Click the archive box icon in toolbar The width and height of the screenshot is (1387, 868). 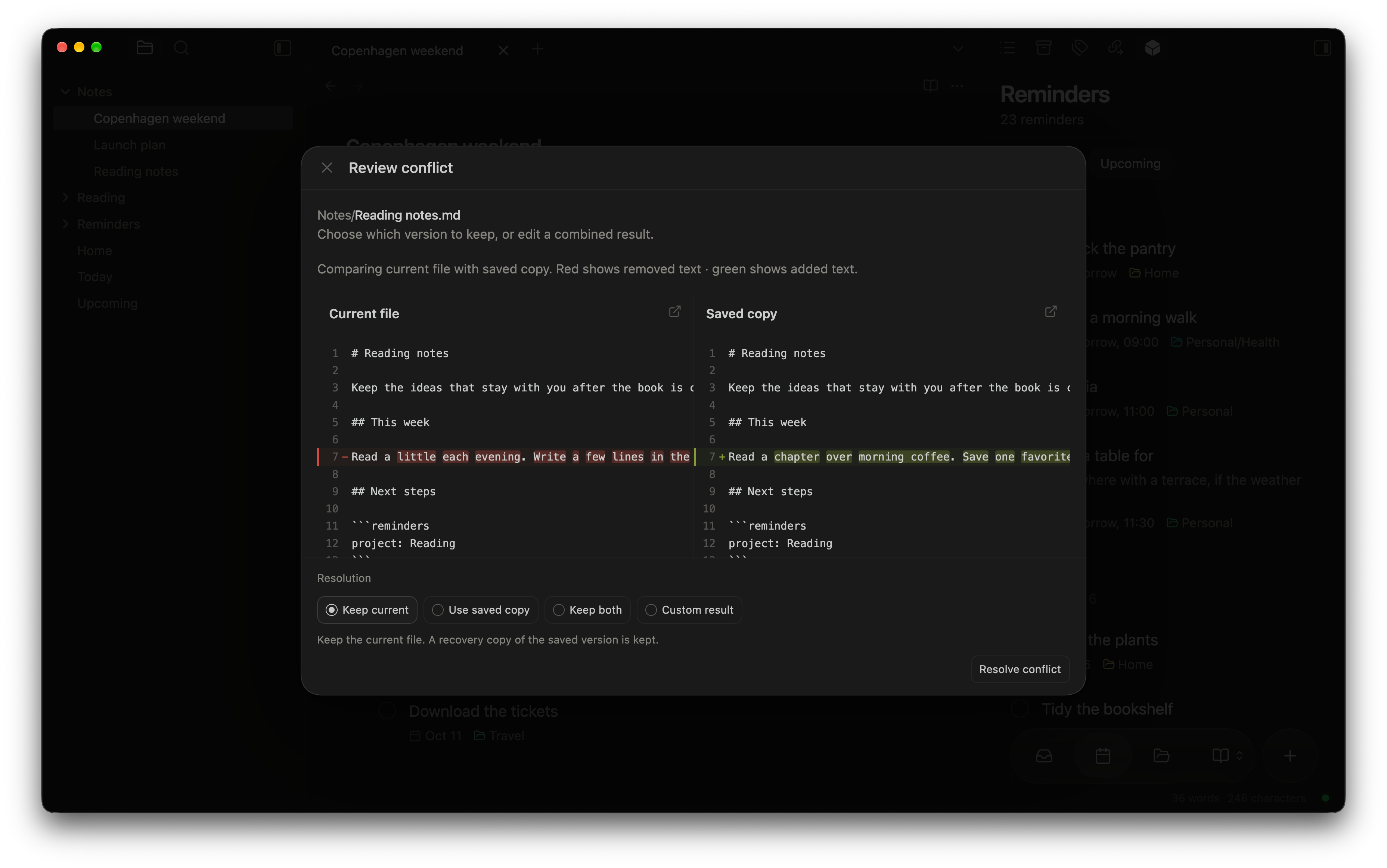(1043, 48)
